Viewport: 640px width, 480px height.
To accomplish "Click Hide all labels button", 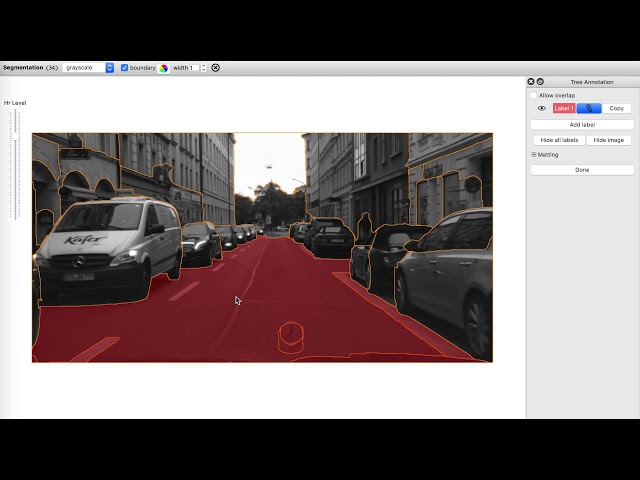I will pyautogui.click(x=559, y=140).
